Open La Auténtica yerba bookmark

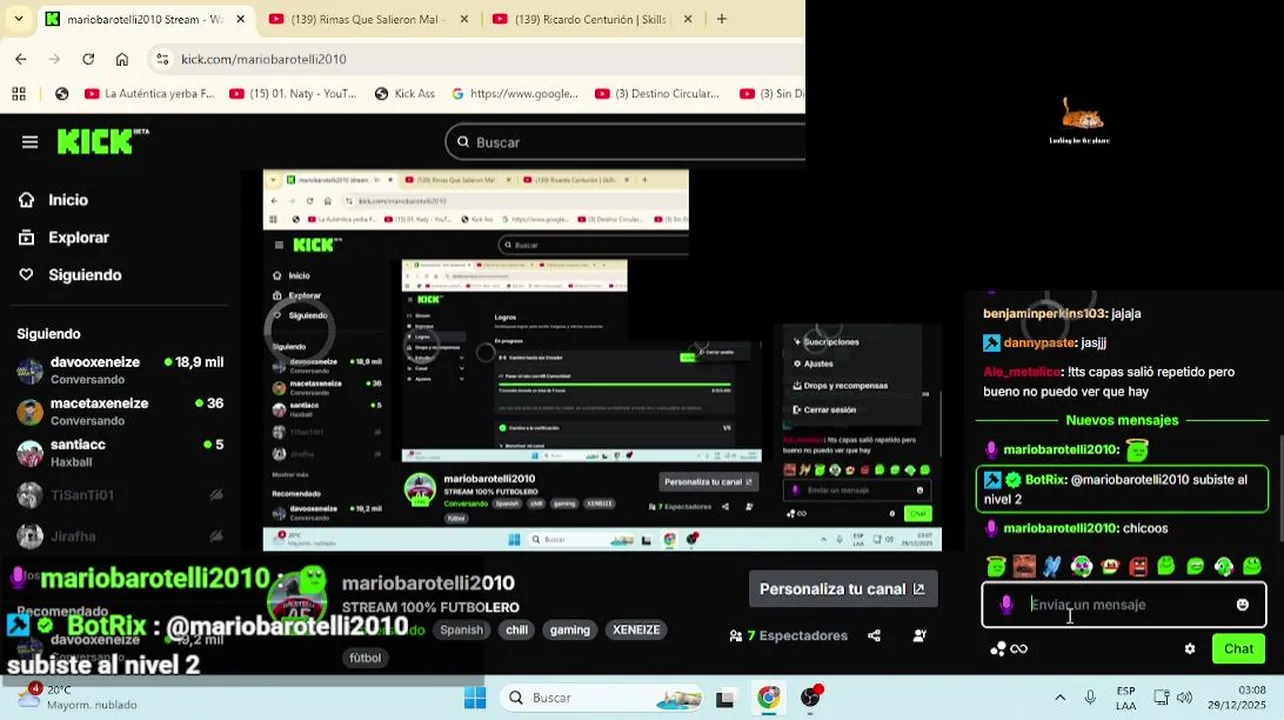149,93
